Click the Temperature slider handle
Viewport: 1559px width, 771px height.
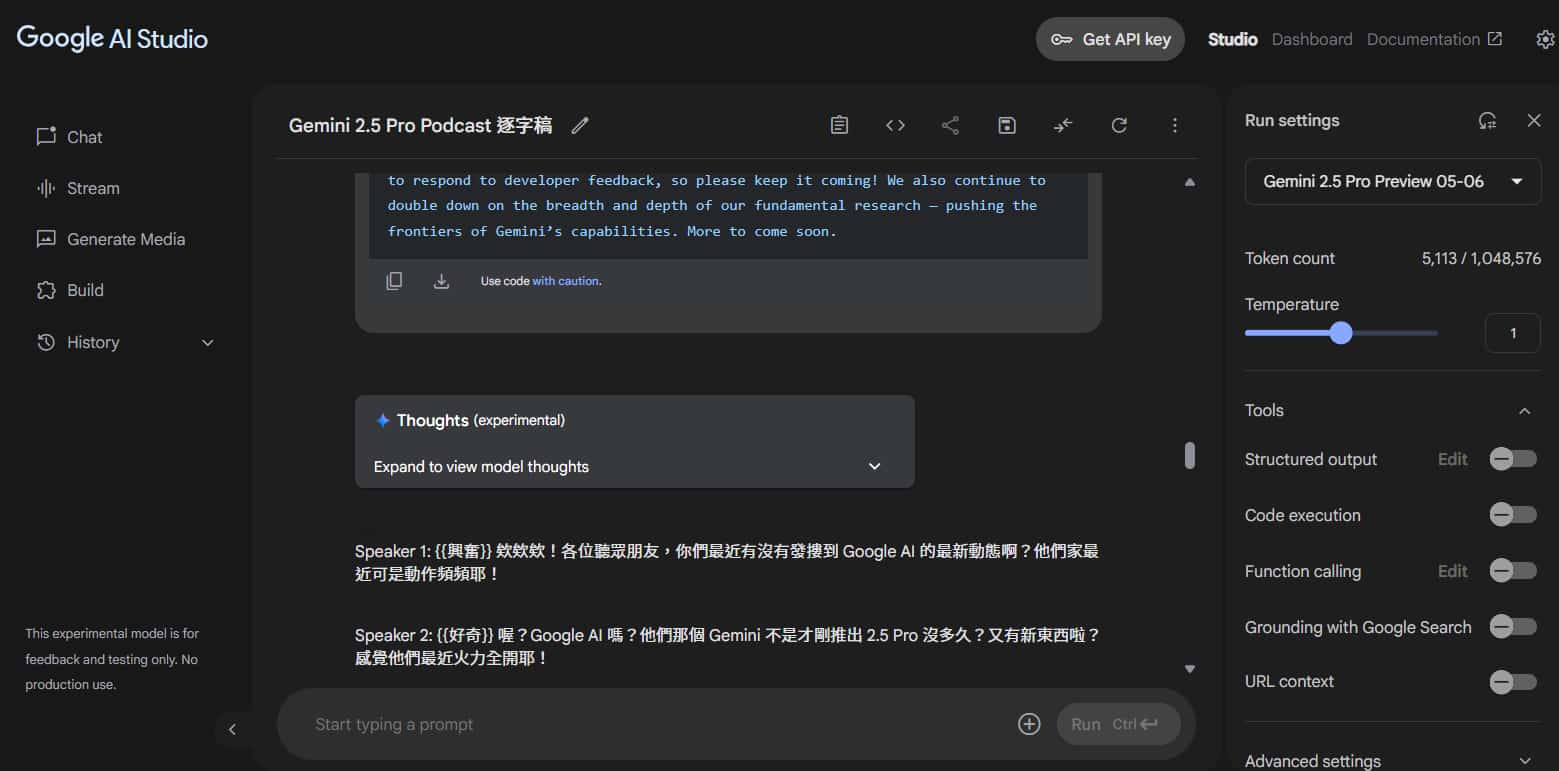[1341, 333]
